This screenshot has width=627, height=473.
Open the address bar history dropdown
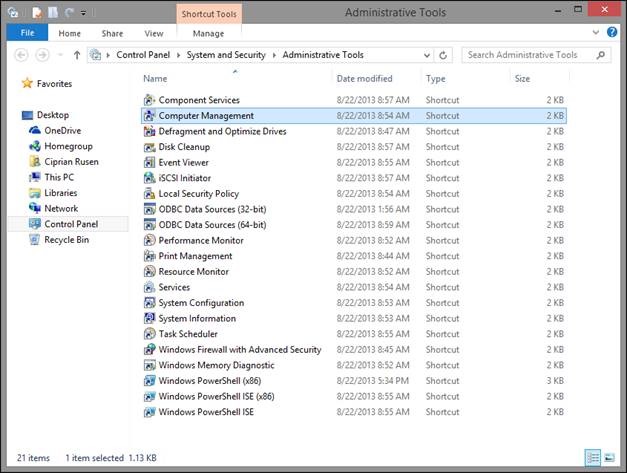[427, 55]
